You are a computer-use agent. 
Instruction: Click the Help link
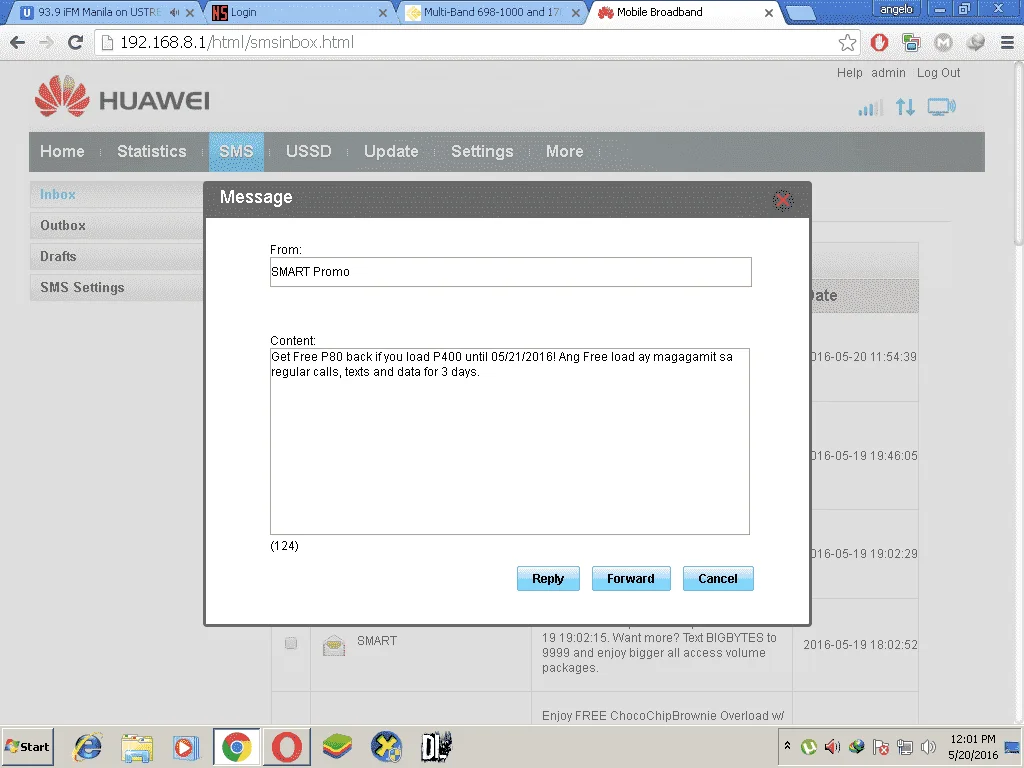coord(850,73)
